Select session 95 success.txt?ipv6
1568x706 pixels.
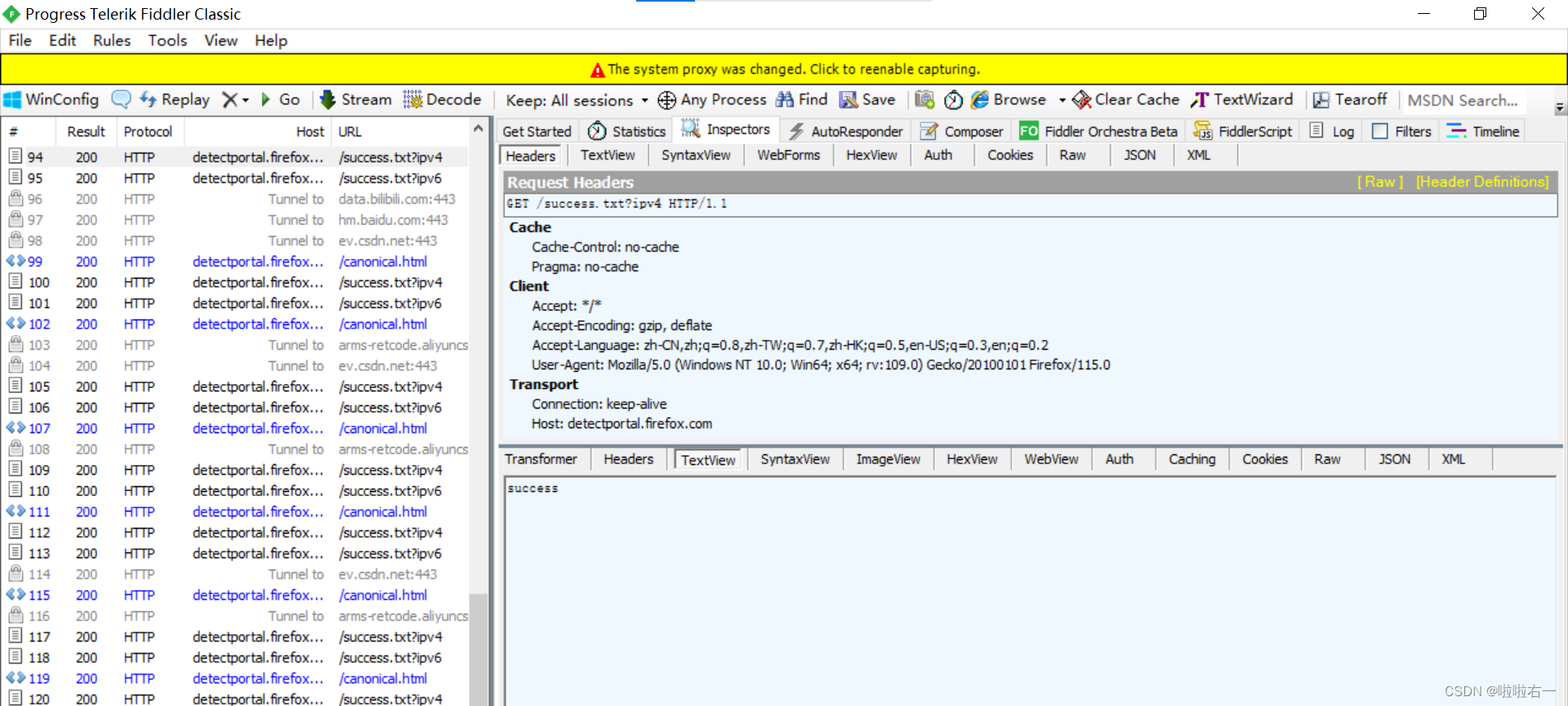pyautogui.click(x=237, y=178)
